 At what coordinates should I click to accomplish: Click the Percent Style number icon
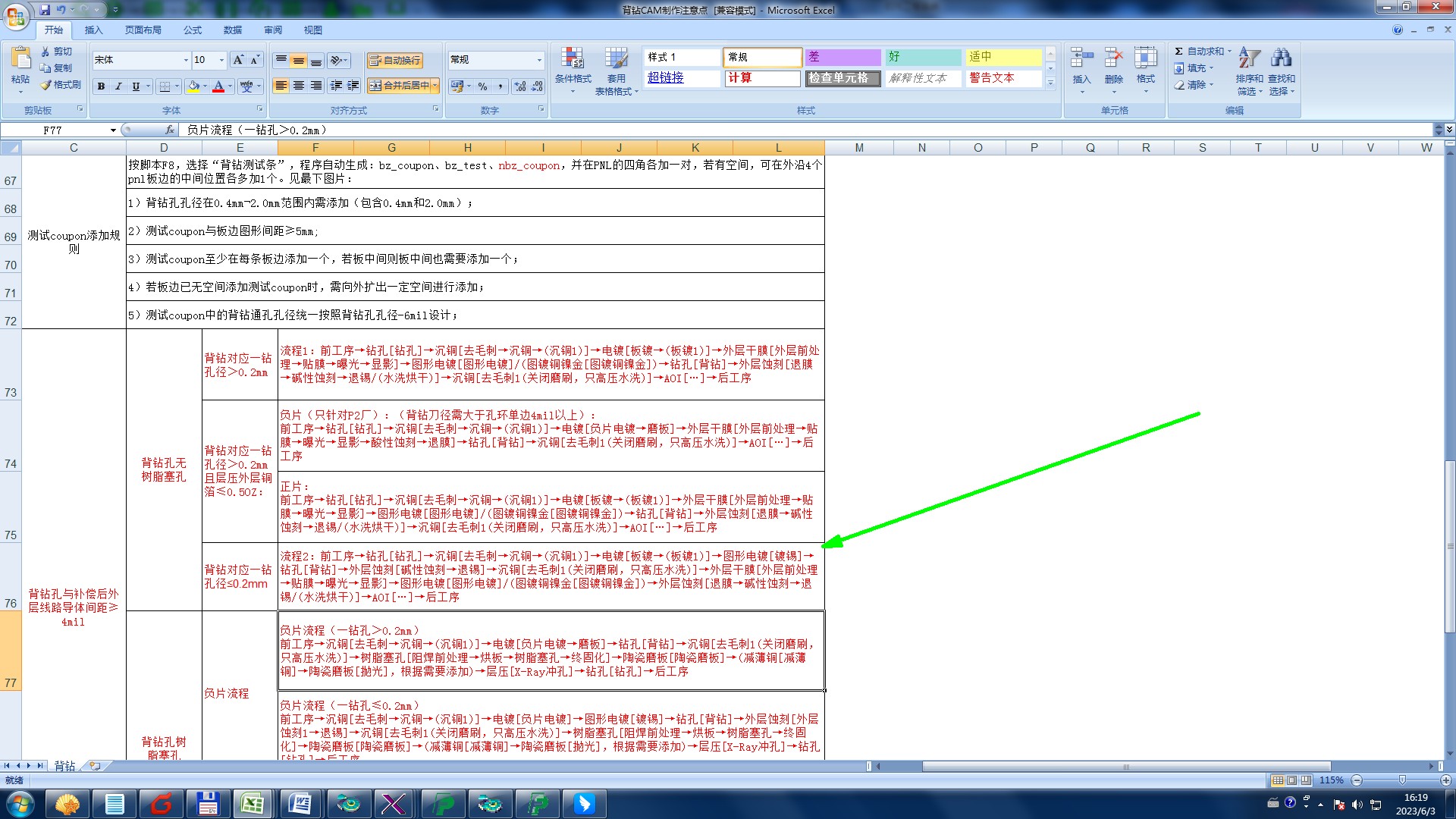[482, 86]
